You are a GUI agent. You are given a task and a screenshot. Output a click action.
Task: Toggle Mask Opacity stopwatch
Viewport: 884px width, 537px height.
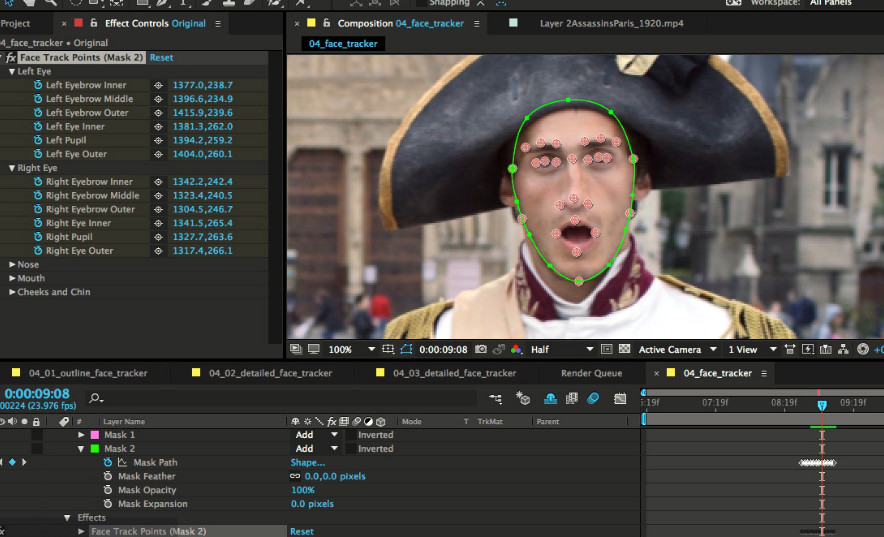pos(108,490)
